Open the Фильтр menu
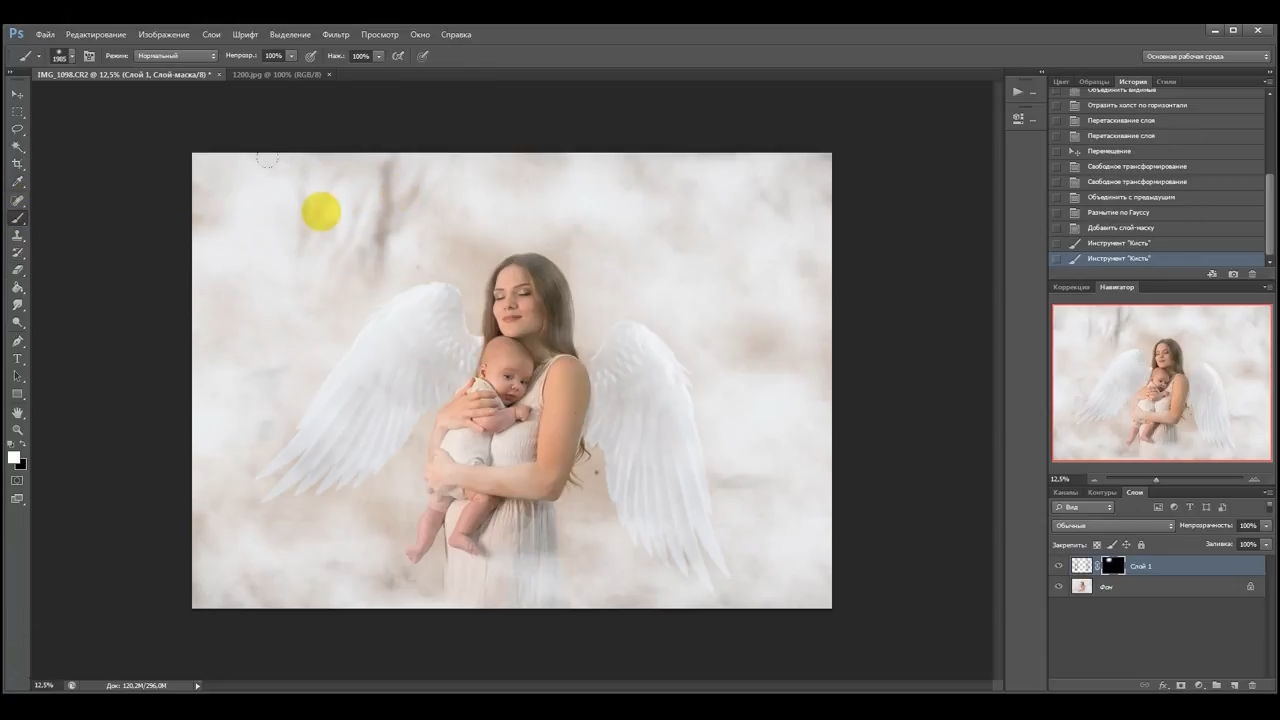 coord(336,34)
